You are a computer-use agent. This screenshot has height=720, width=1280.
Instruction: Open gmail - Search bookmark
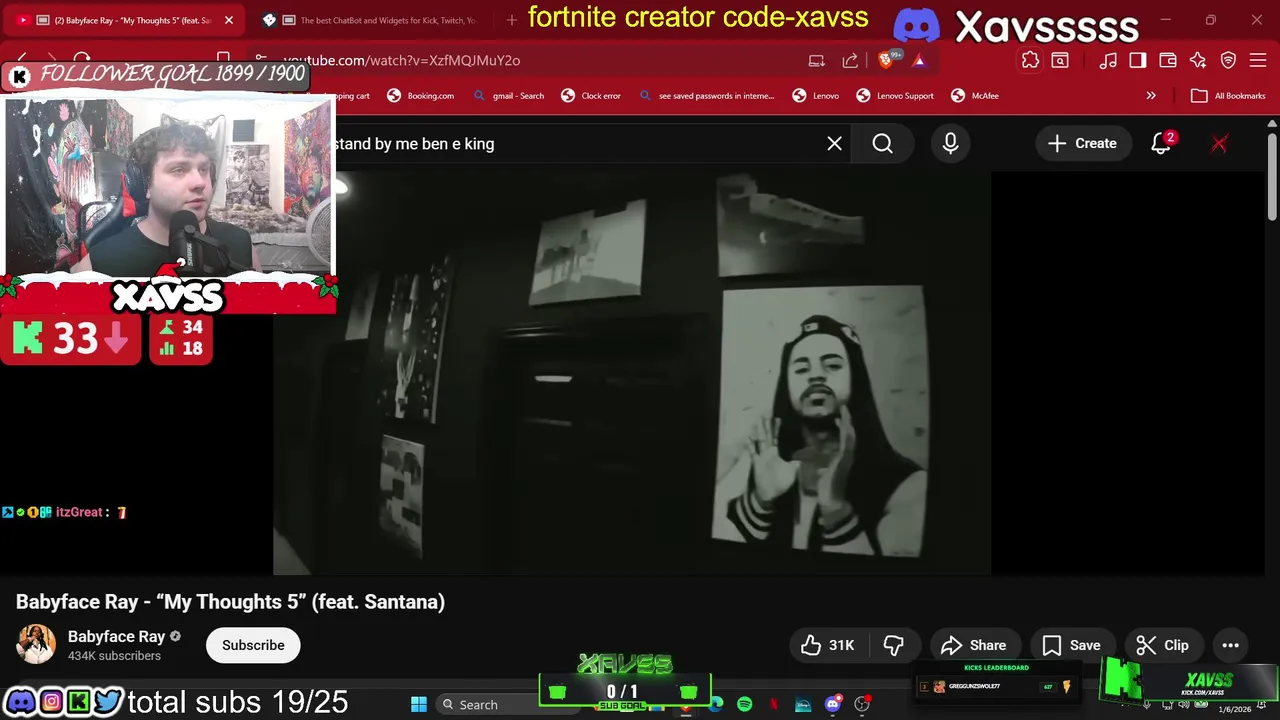[x=508, y=96]
